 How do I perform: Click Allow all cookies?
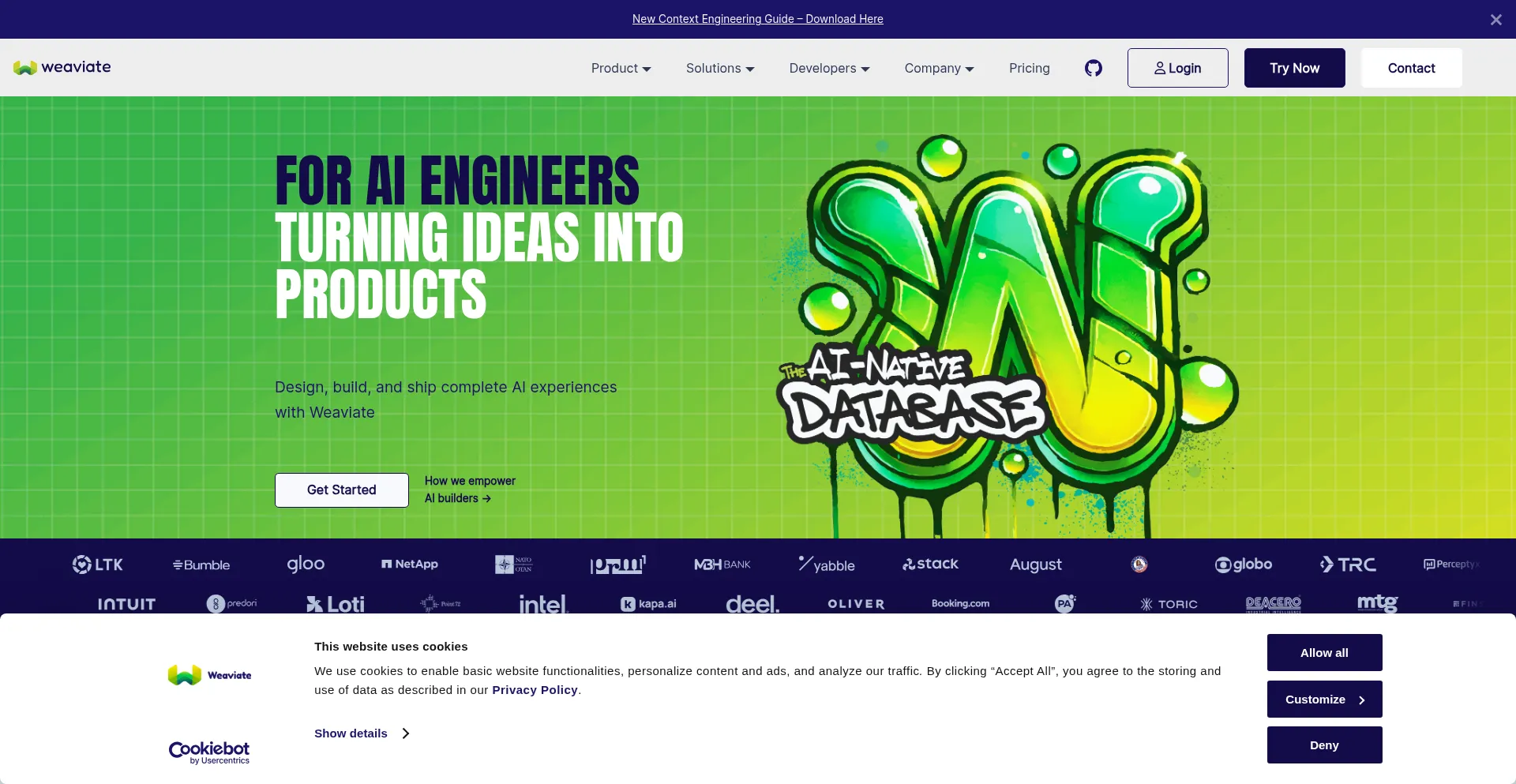[1324, 653]
